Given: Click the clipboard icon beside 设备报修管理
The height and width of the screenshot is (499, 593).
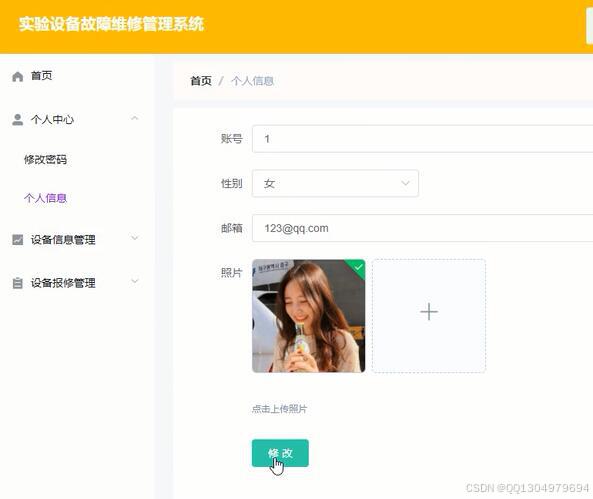Looking at the screenshot, I should [x=17, y=283].
